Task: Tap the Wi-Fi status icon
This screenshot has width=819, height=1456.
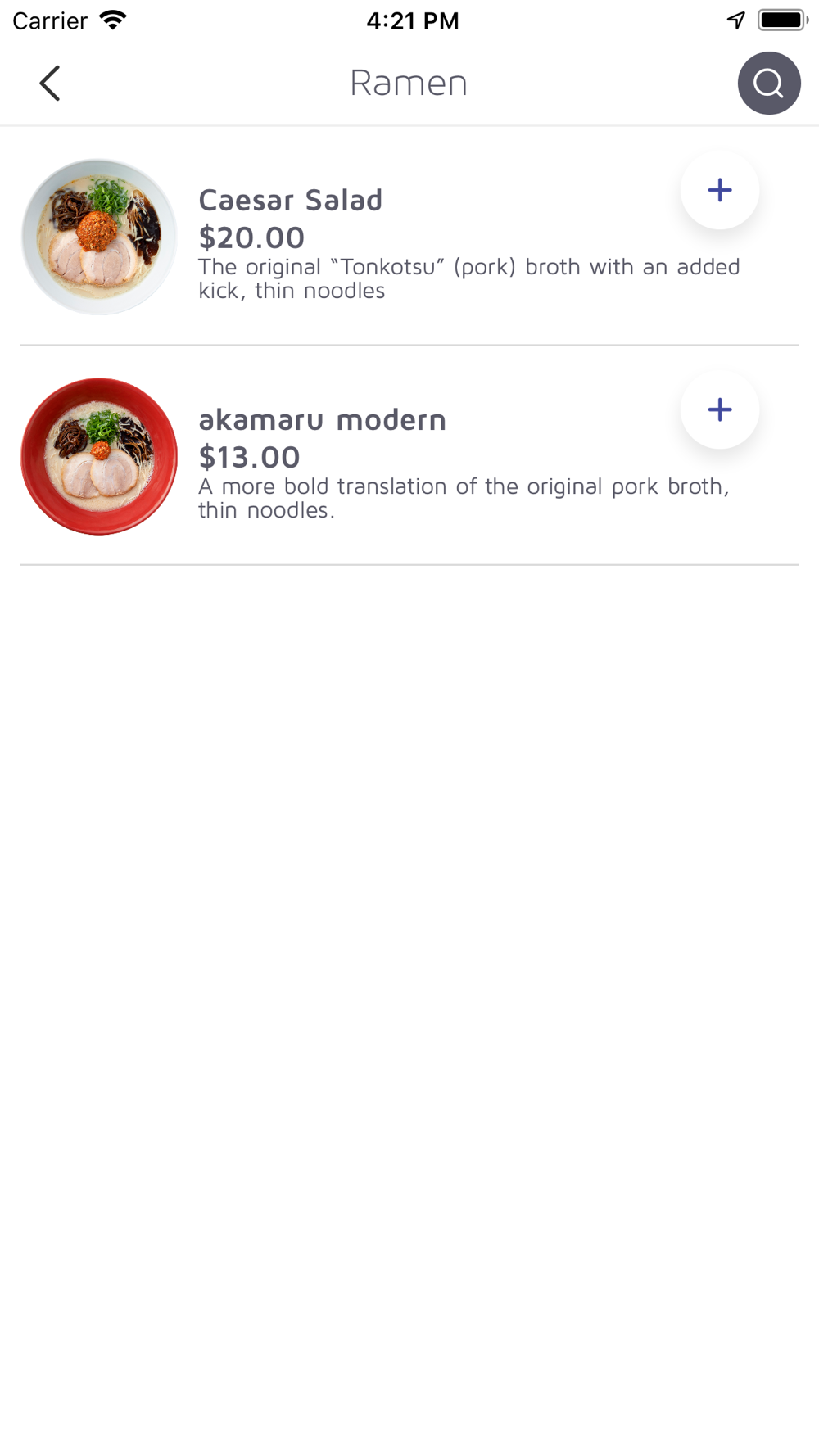Action: coord(113,20)
